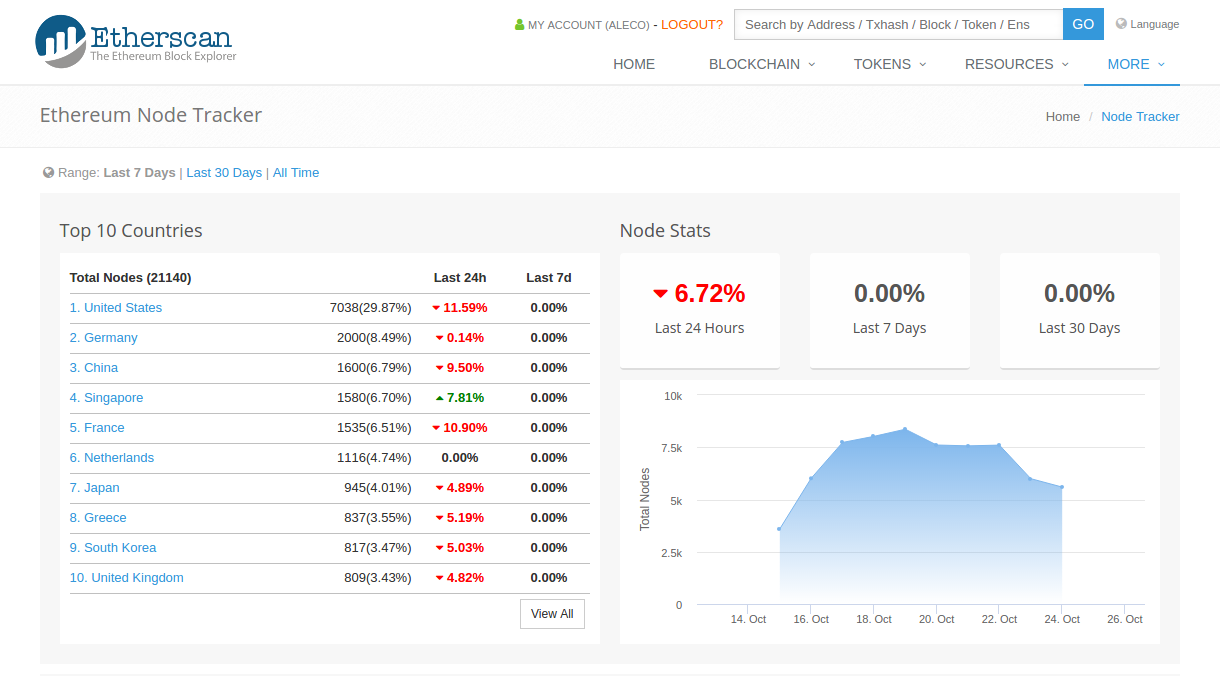Click the chart data point above 18. Oct

click(873, 436)
